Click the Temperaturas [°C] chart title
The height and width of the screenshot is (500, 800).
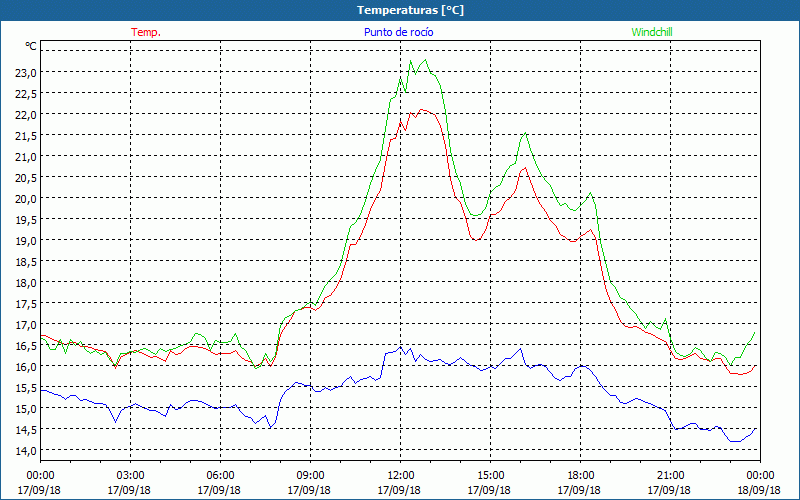(x=410, y=10)
